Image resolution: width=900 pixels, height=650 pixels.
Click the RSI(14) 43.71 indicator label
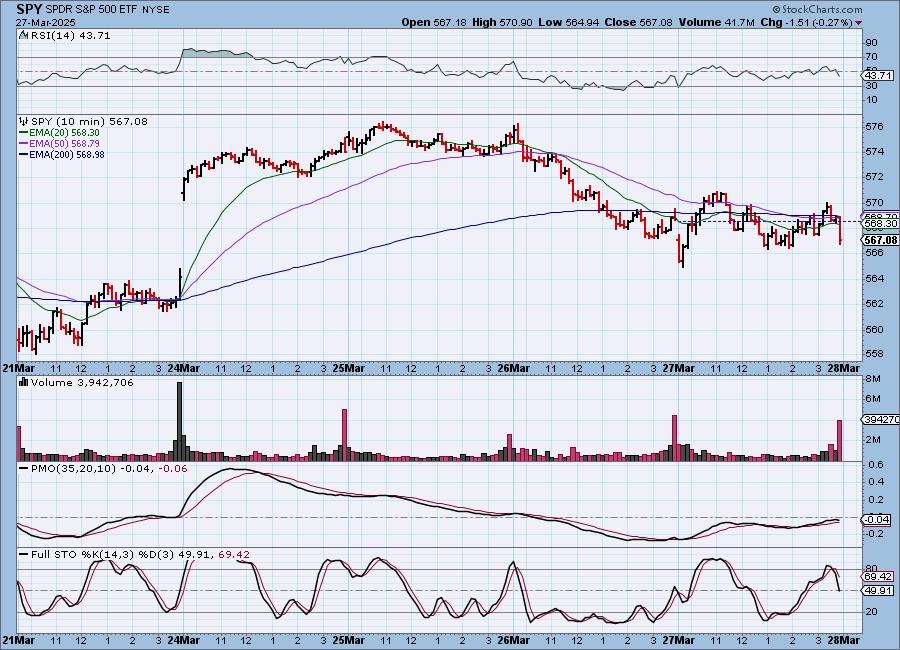click(70, 35)
